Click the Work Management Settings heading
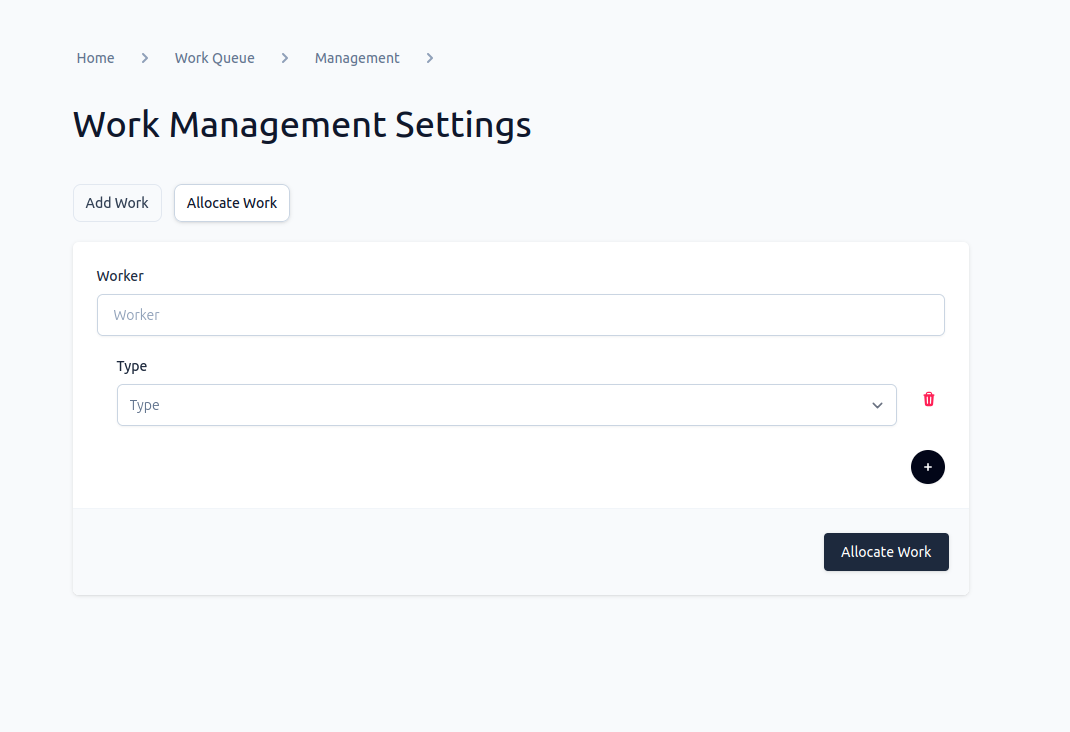 tap(302, 125)
